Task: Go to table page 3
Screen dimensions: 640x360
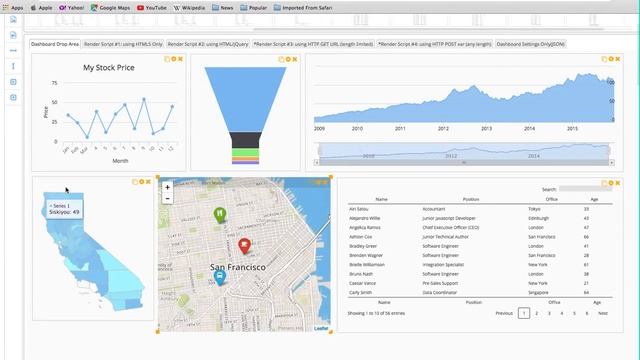Action: tap(549, 313)
